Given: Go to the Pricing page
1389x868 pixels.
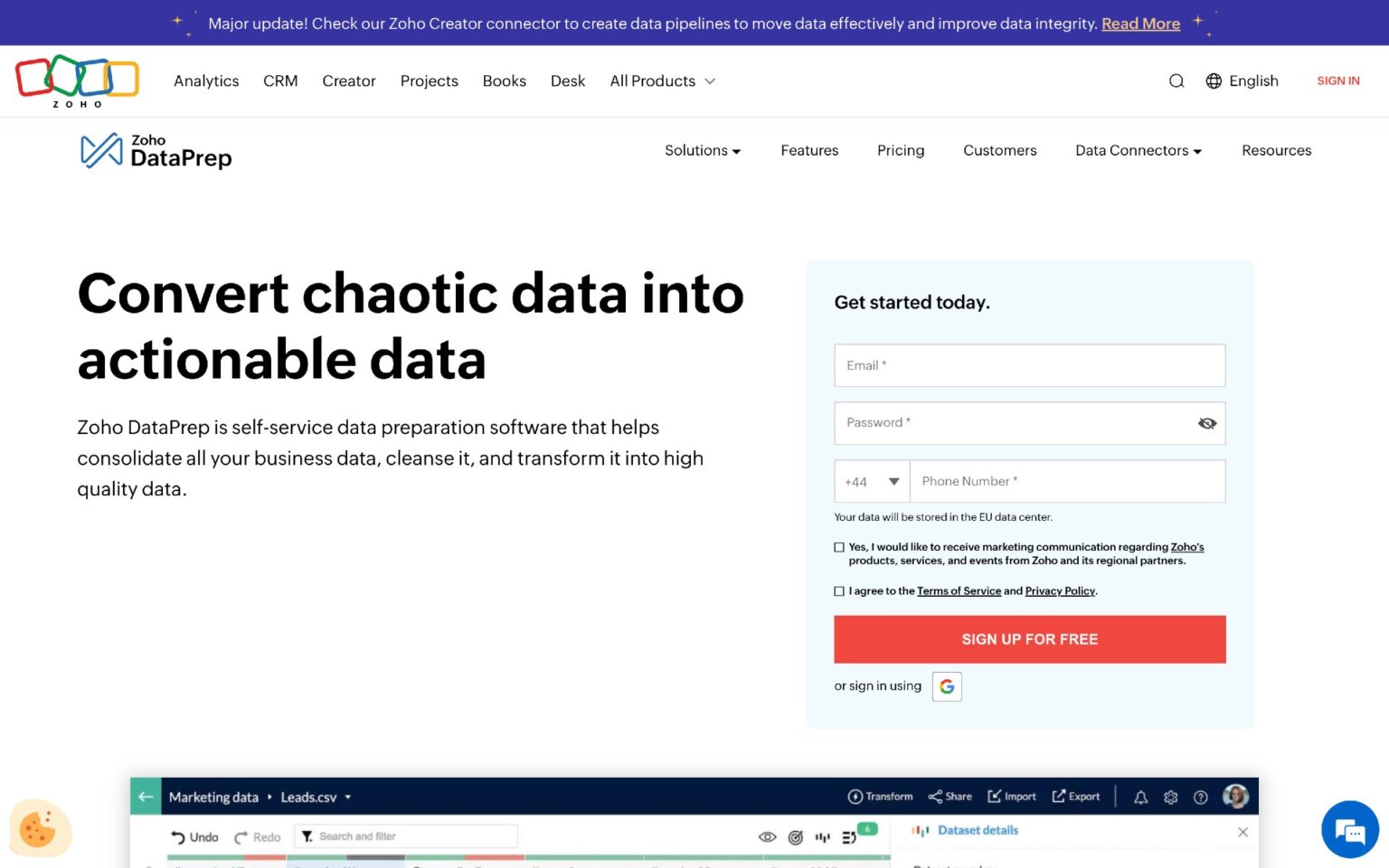Looking at the screenshot, I should 901,150.
